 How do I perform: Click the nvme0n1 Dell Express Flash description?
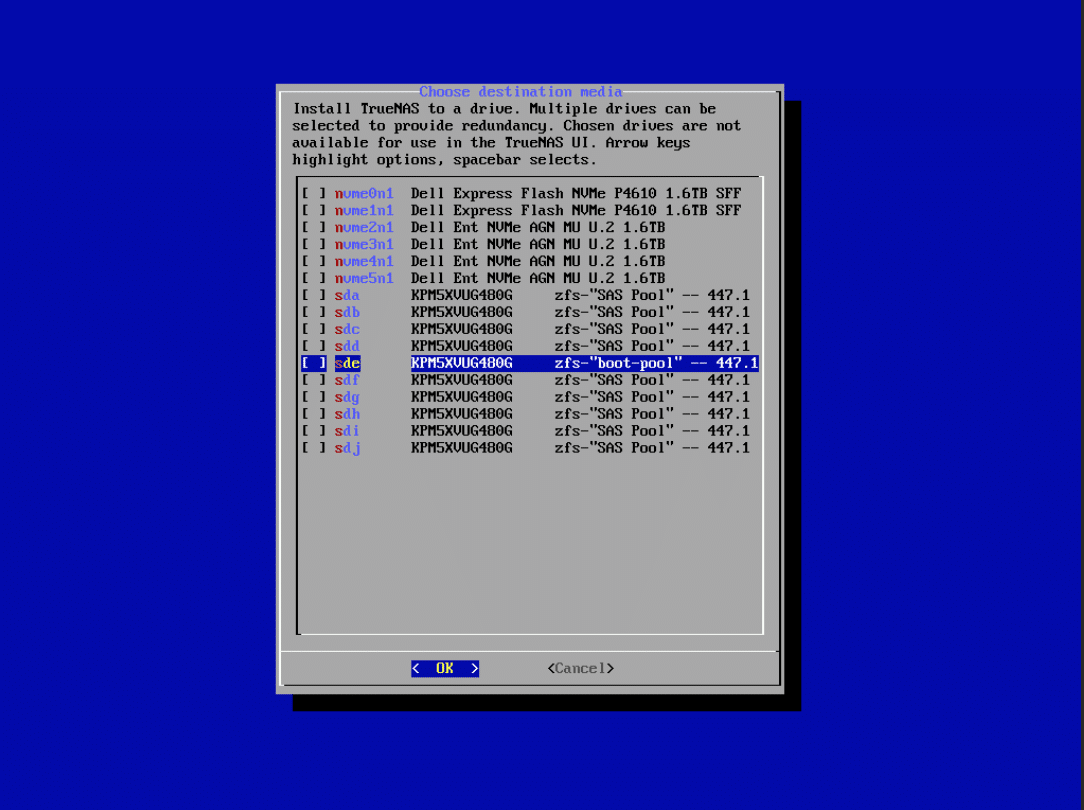pyautogui.click(x=576, y=194)
